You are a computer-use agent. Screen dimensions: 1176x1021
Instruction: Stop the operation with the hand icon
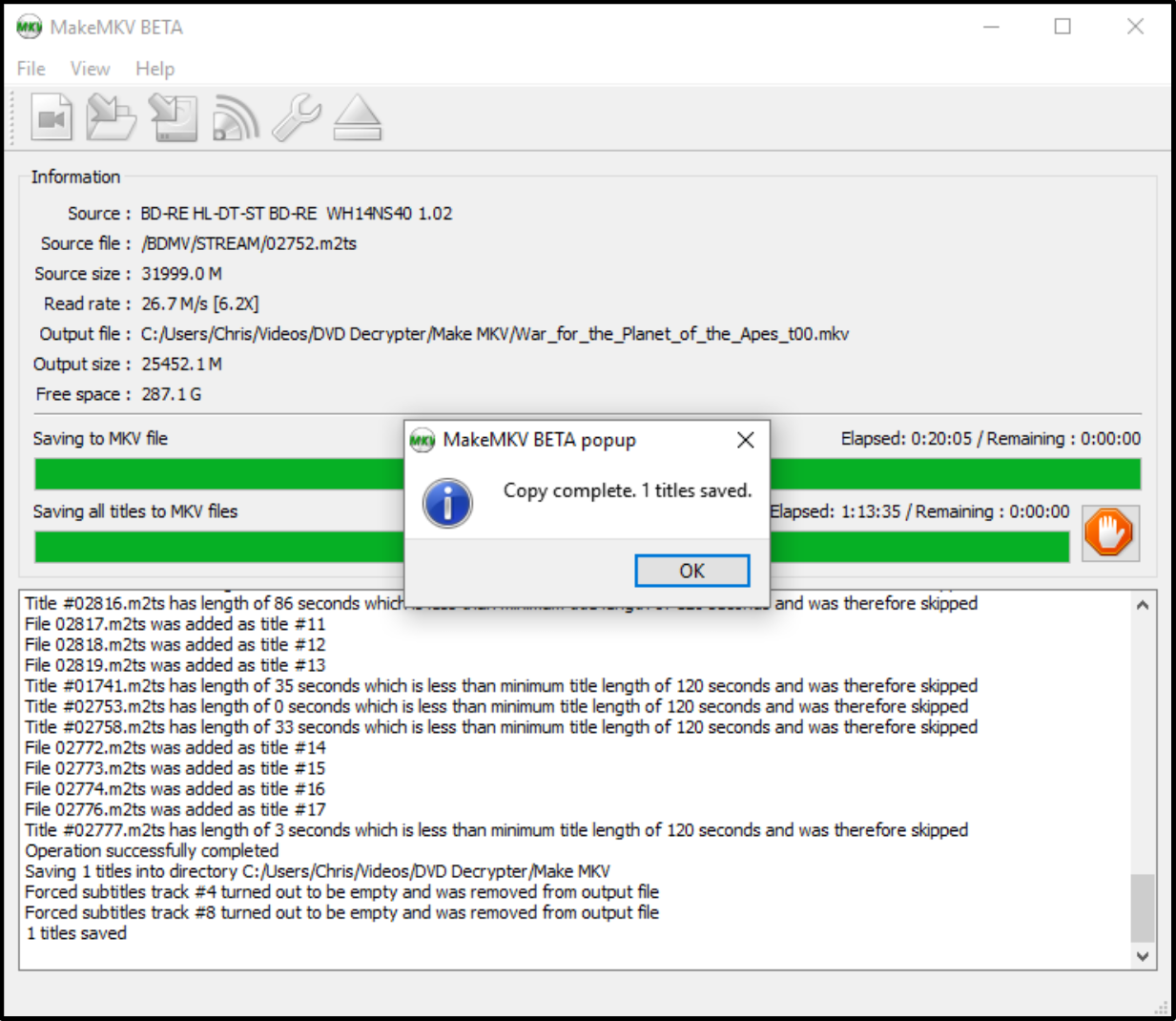[1110, 532]
